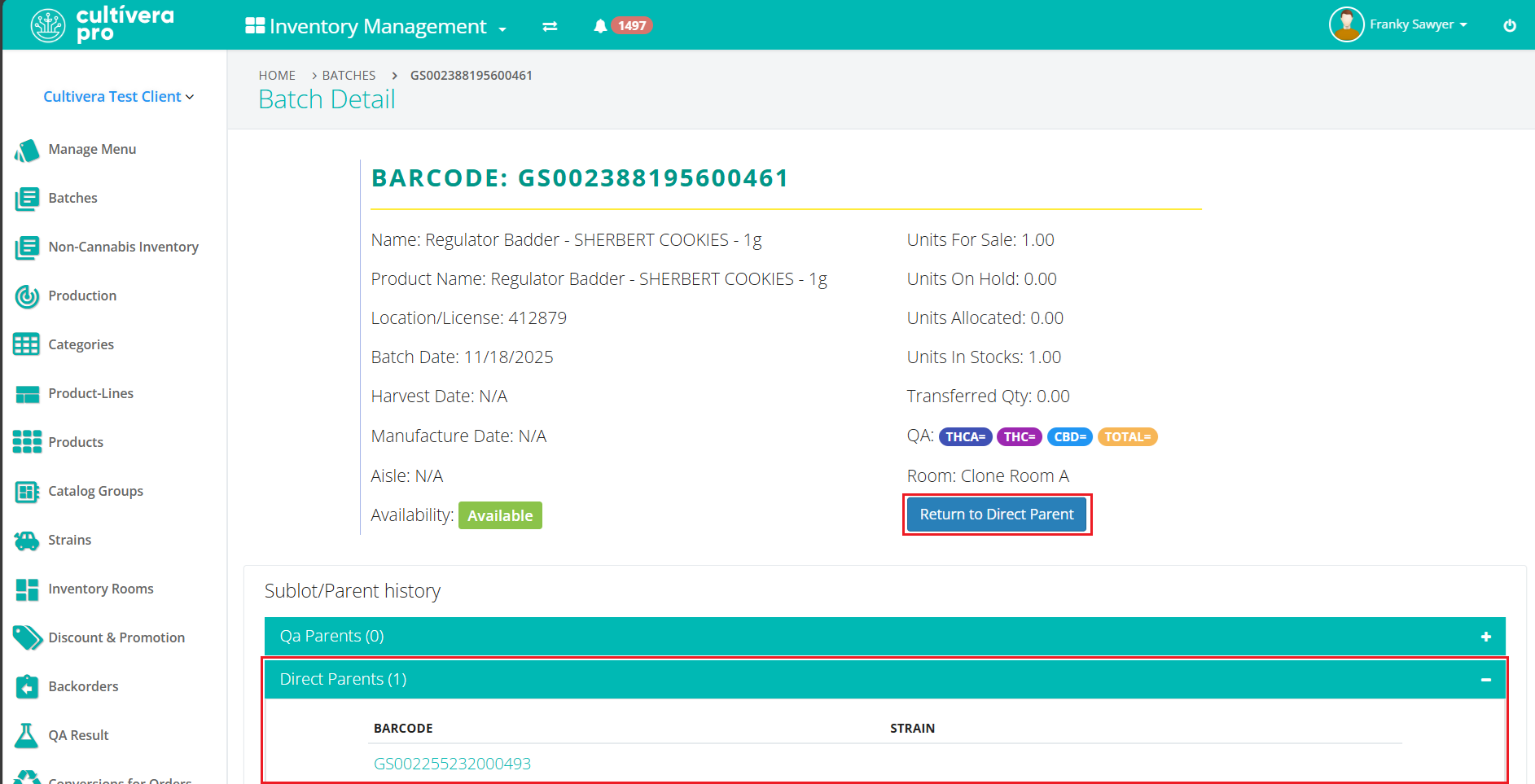Click the 1497 notification count badge
The image size is (1535, 784).
[x=631, y=26]
